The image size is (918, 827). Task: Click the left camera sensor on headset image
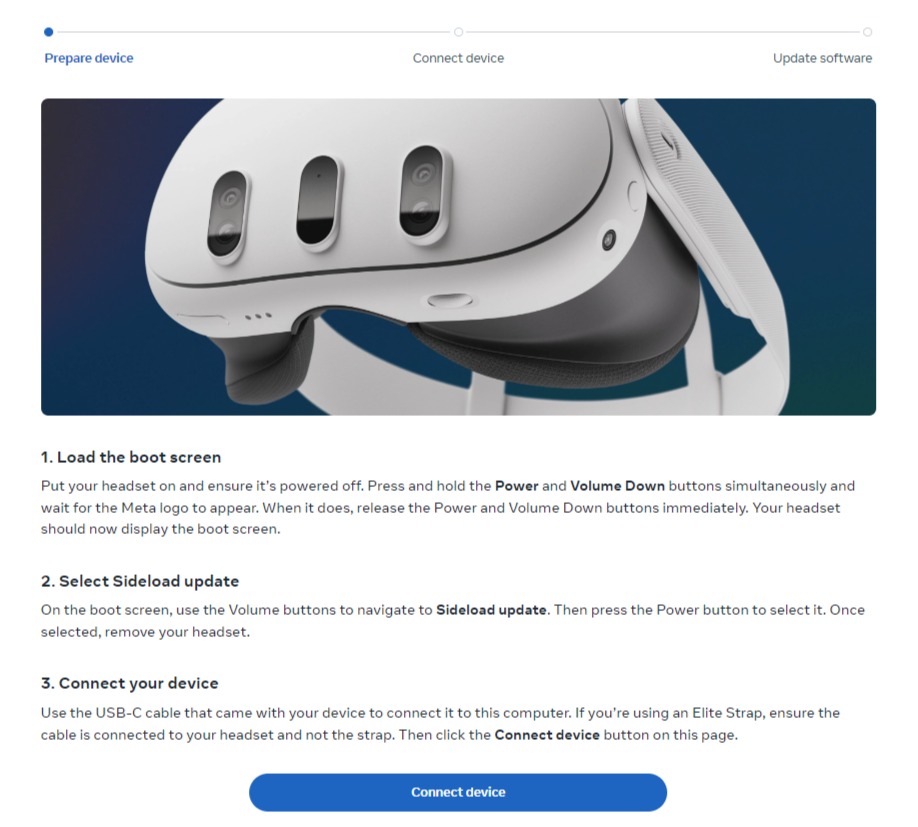tap(228, 215)
